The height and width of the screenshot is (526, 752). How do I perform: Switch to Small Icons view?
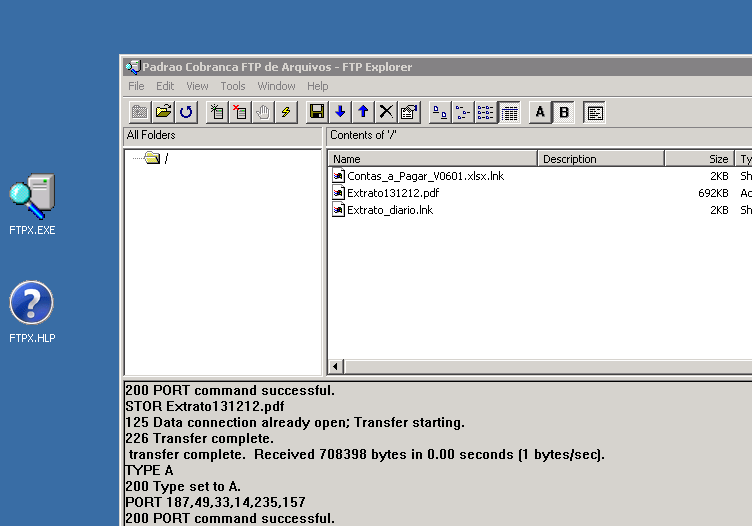pyautogui.click(x=463, y=112)
